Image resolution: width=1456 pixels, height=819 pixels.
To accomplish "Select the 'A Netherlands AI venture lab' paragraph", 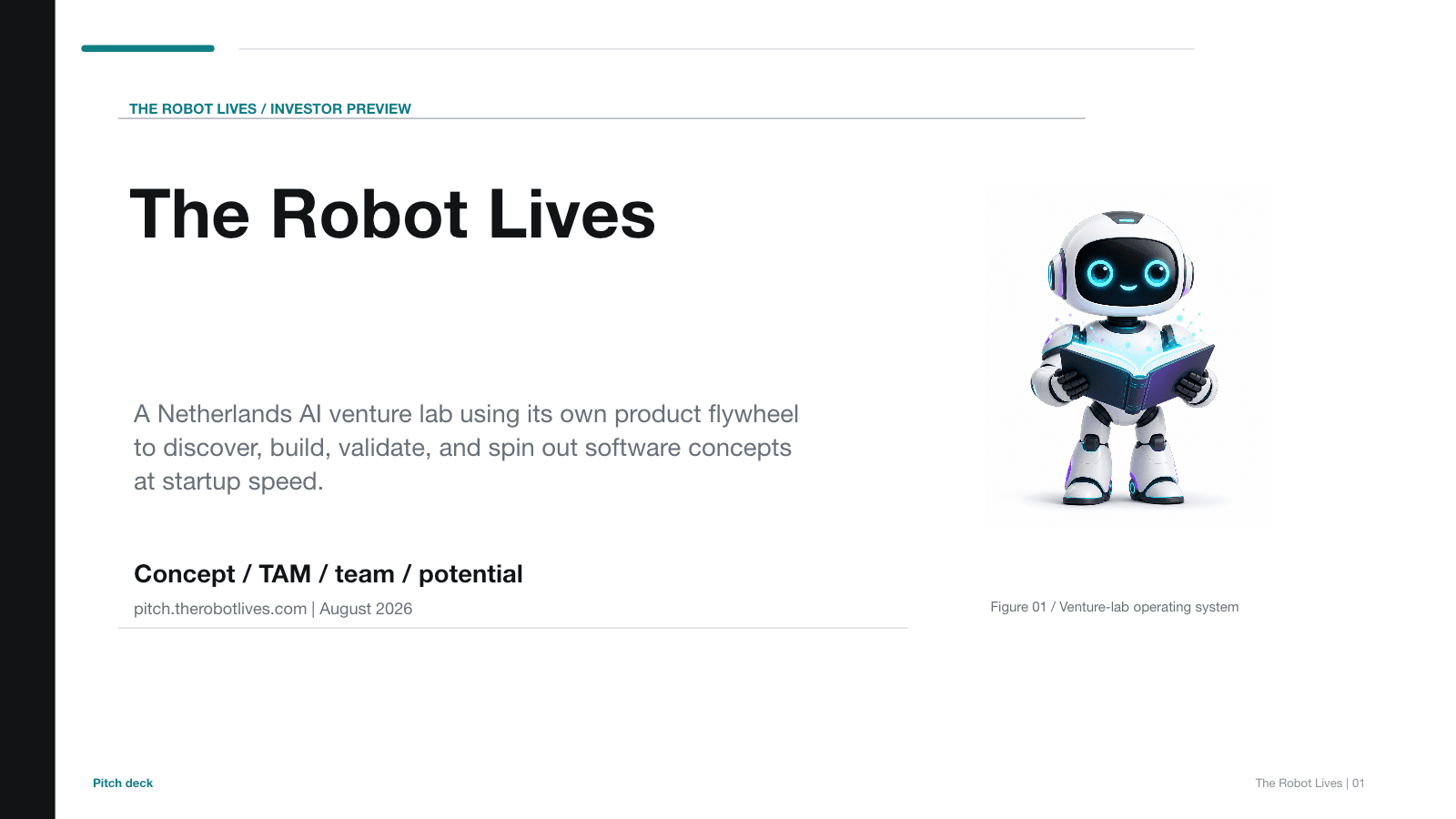I will (466, 447).
